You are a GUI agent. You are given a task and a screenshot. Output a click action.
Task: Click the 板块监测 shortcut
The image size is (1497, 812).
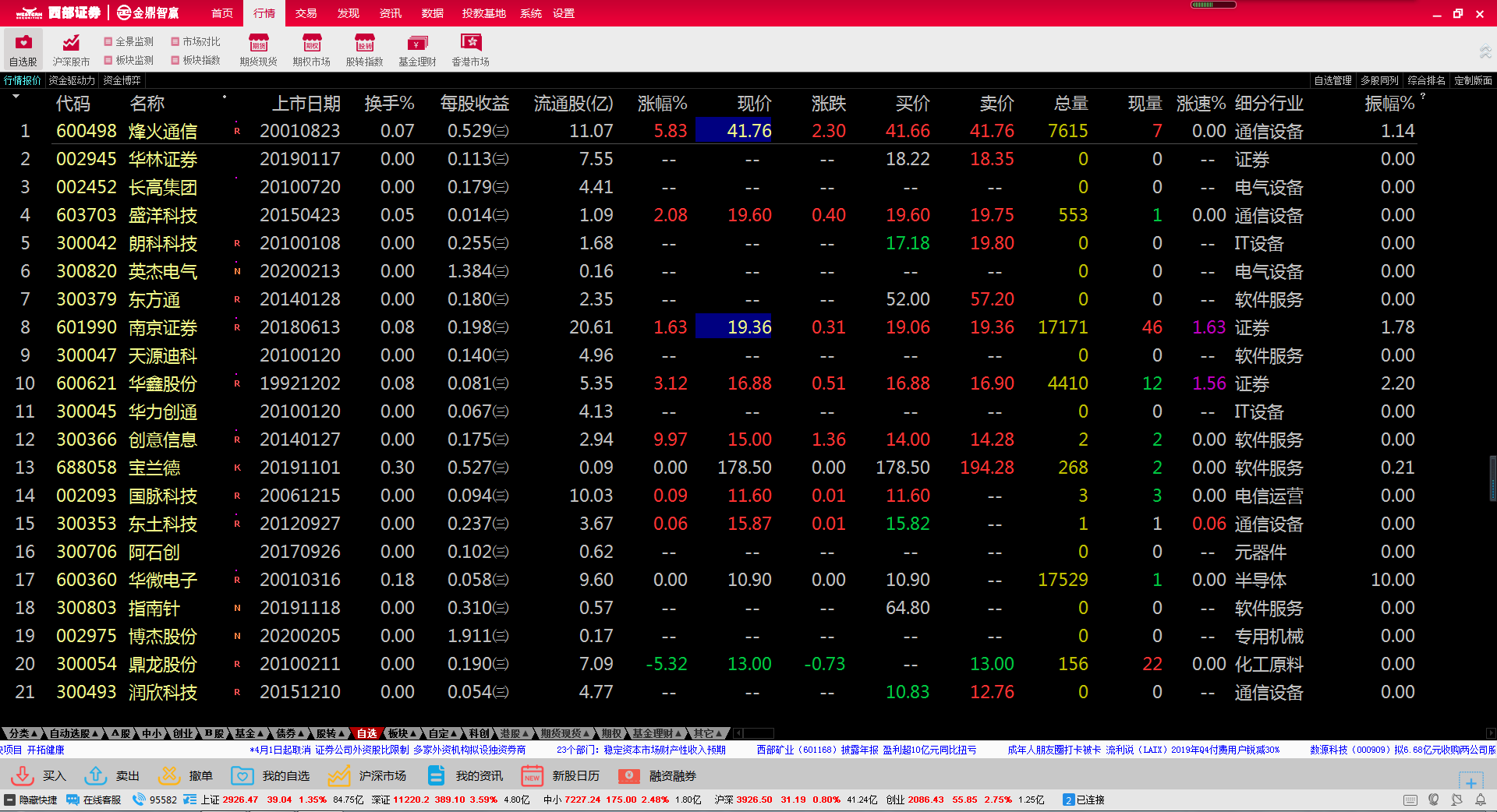tap(129, 60)
